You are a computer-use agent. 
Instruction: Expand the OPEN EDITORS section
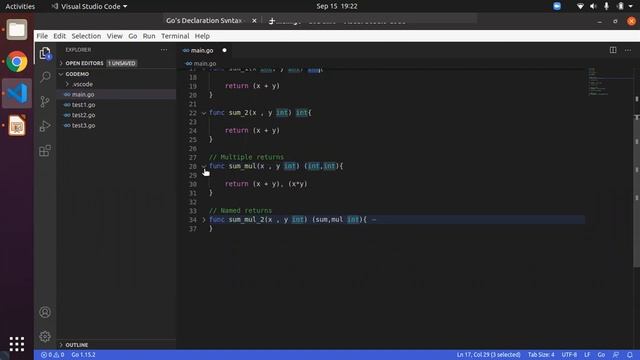point(84,63)
